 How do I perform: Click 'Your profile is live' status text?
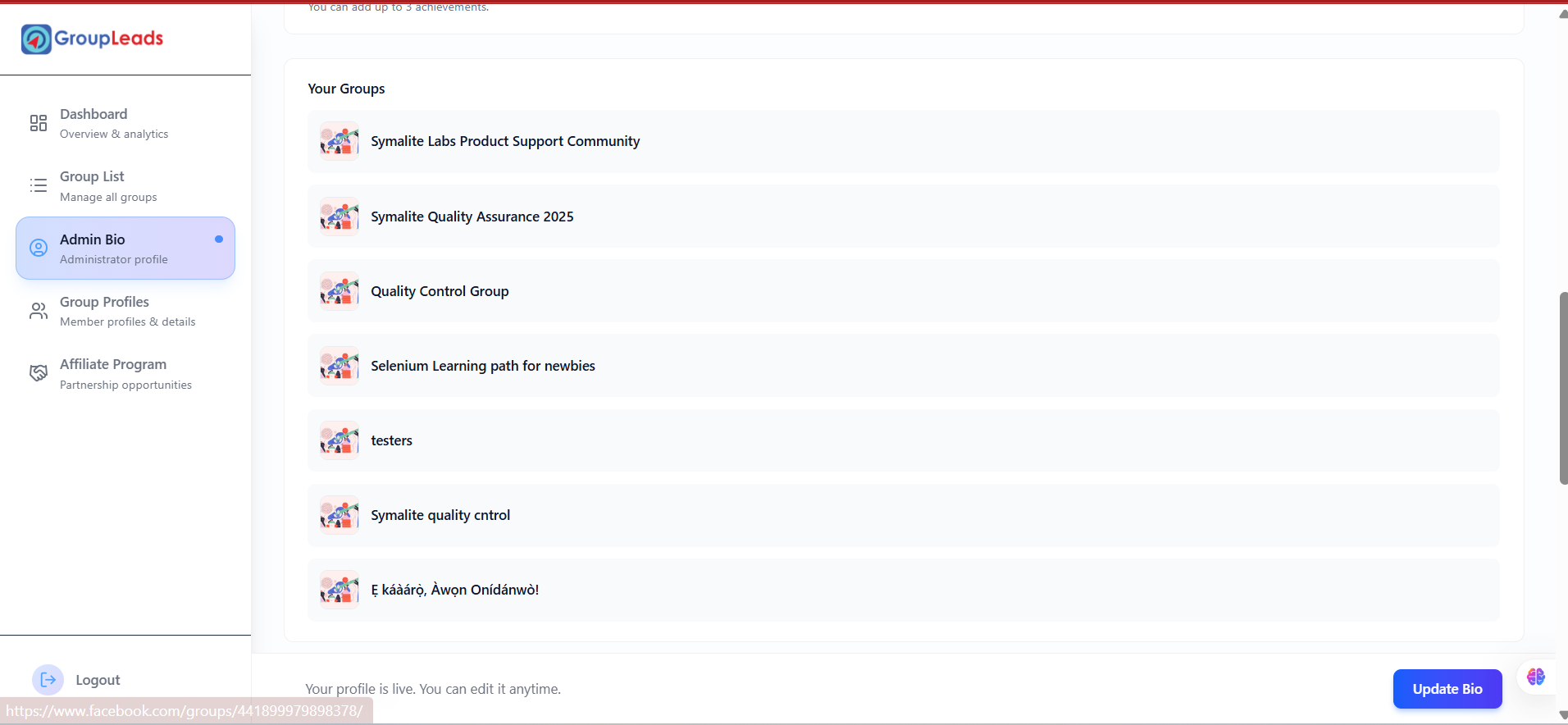pos(433,689)
